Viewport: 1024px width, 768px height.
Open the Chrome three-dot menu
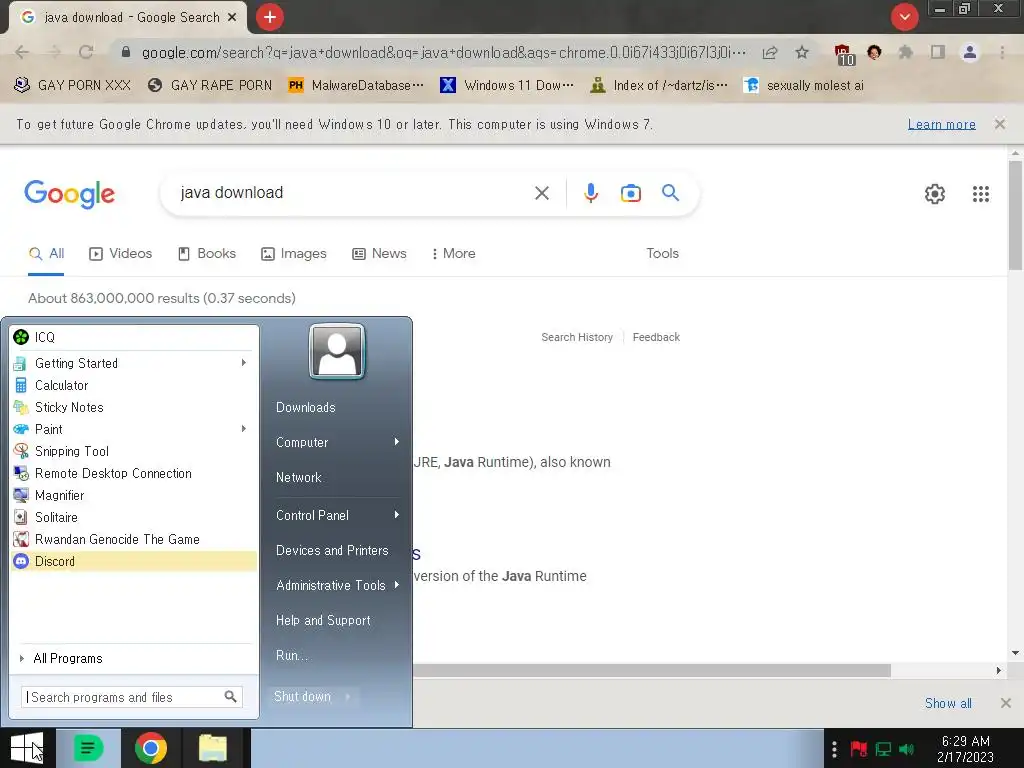[x=1002, y=52]
